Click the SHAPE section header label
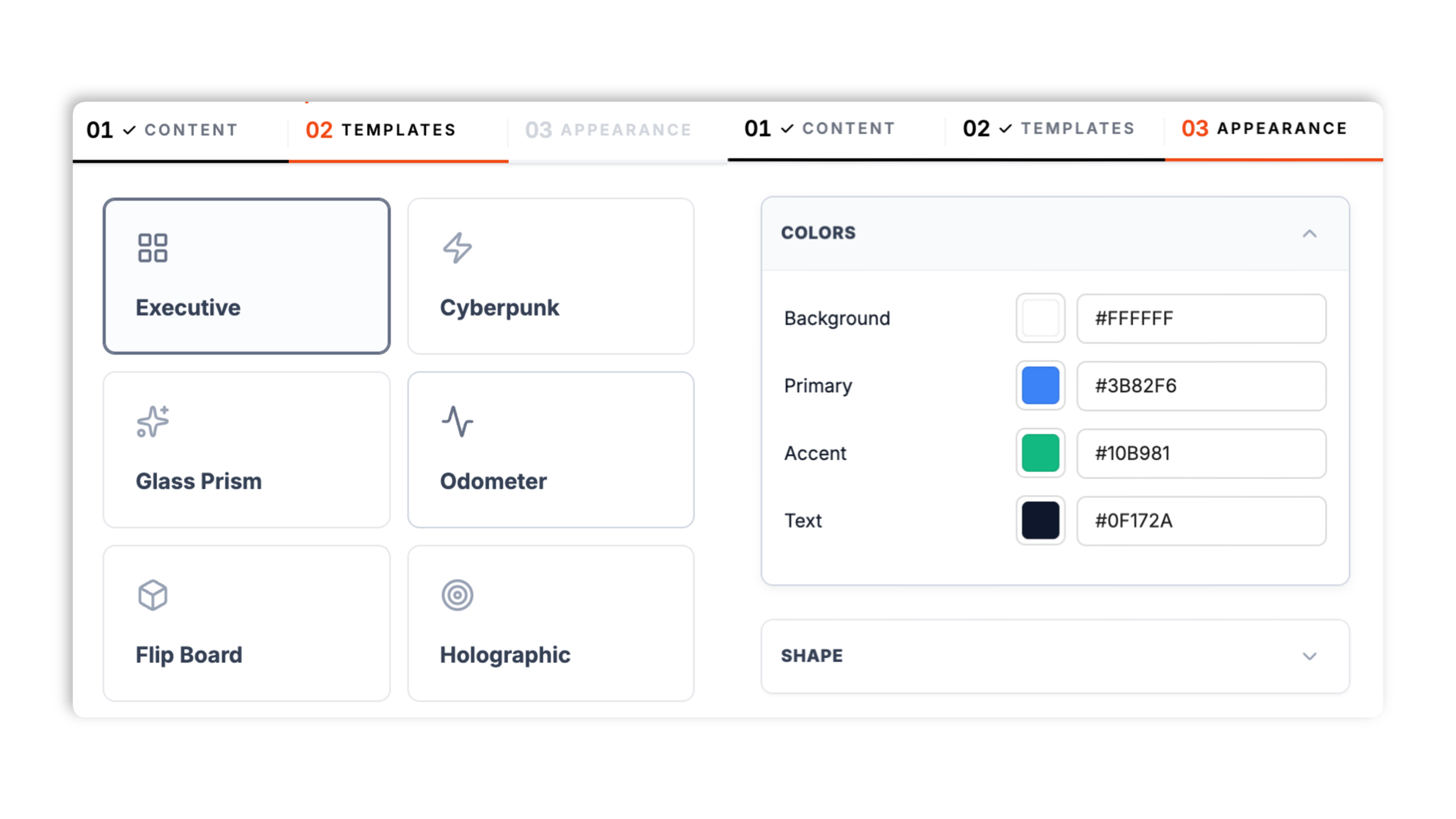This screenshot has height=819, width=1456. click(812, 656)
